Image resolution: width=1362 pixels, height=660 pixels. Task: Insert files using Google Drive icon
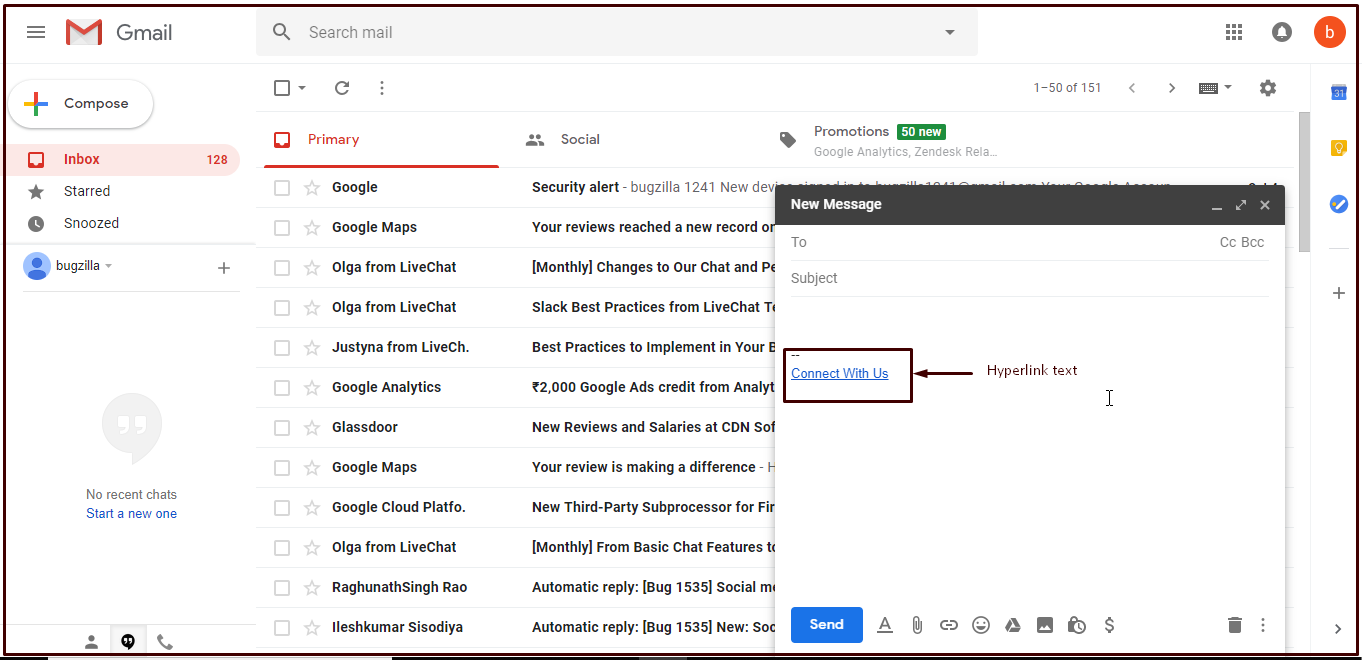(1012, 625)
